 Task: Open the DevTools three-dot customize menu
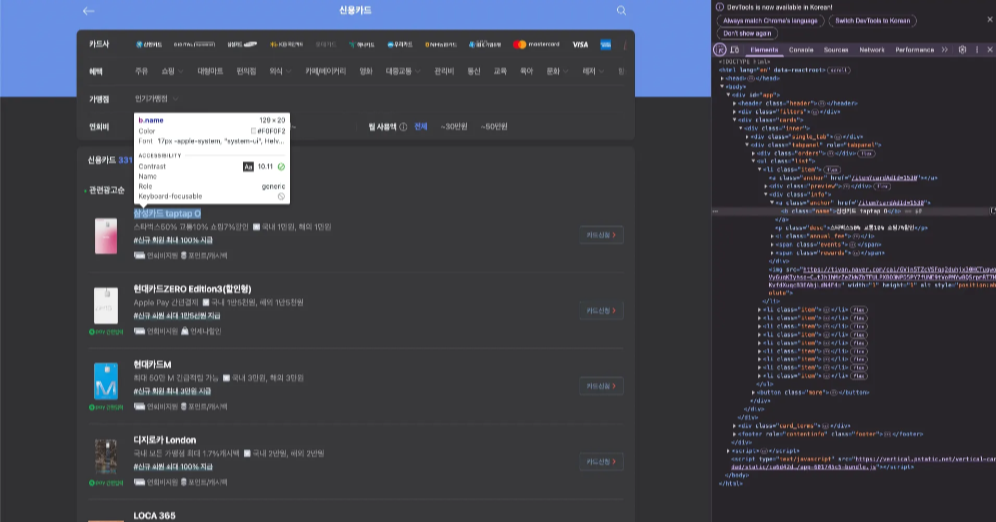(x=977, y=50)
